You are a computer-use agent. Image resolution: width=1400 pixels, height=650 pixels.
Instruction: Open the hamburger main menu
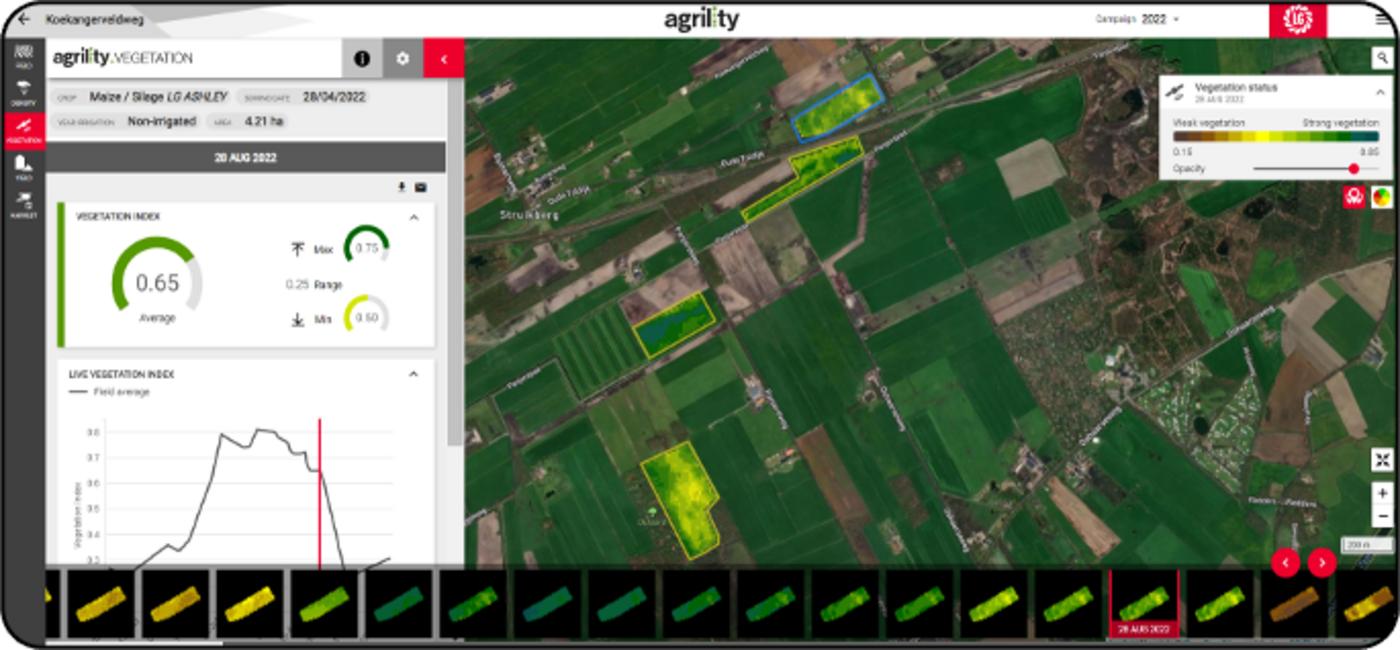1383,19
